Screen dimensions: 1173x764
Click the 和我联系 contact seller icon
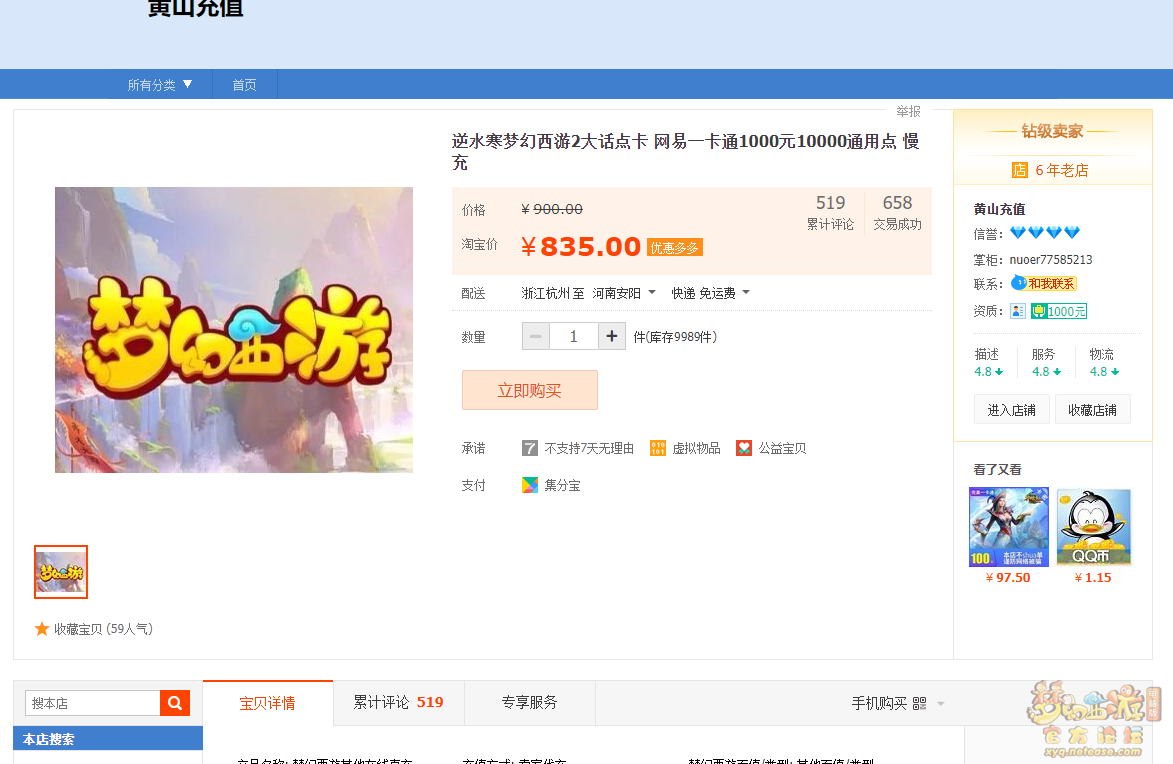1043,284
